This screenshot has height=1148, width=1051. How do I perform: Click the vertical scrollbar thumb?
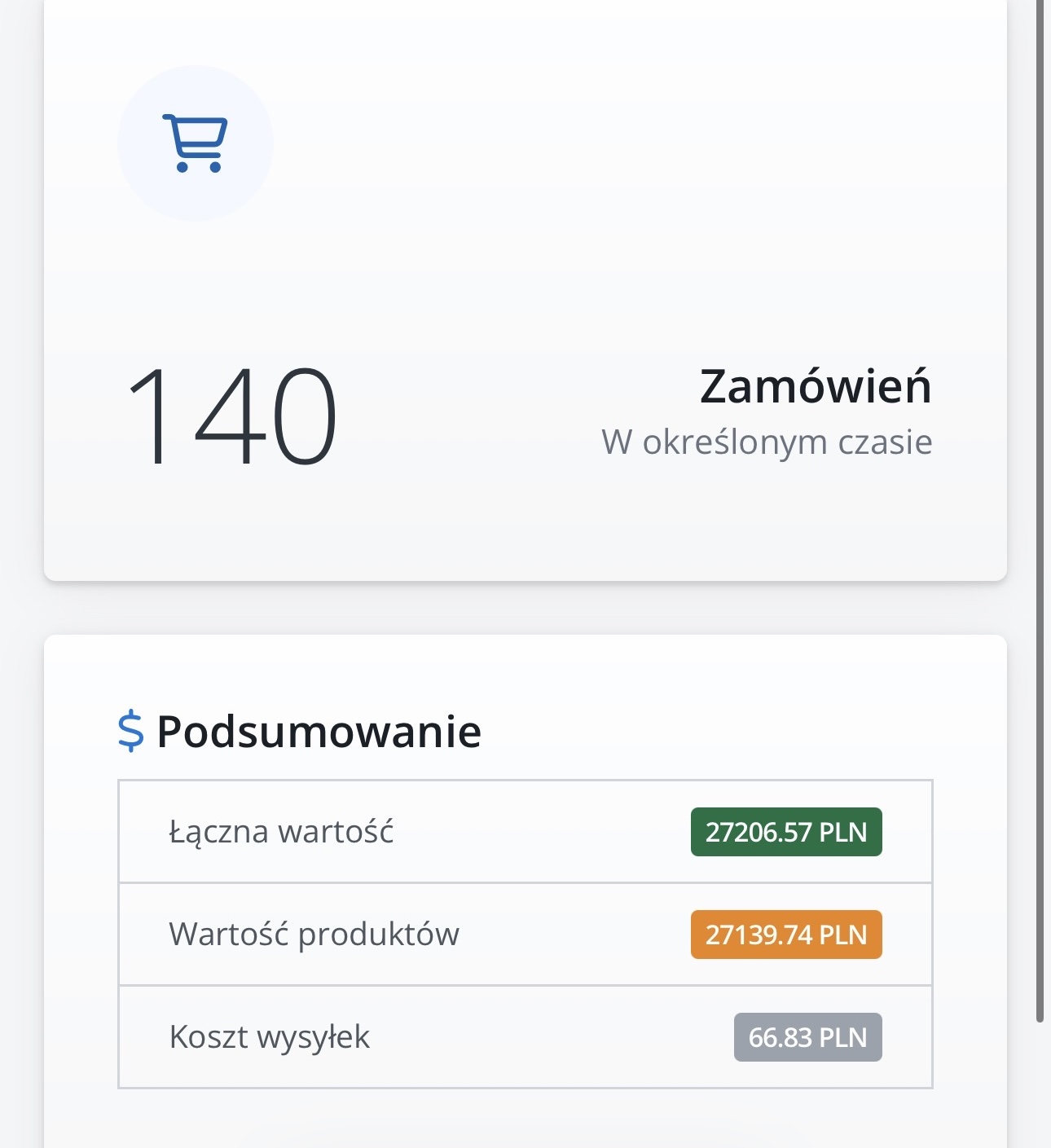[x=1040, y=489]
